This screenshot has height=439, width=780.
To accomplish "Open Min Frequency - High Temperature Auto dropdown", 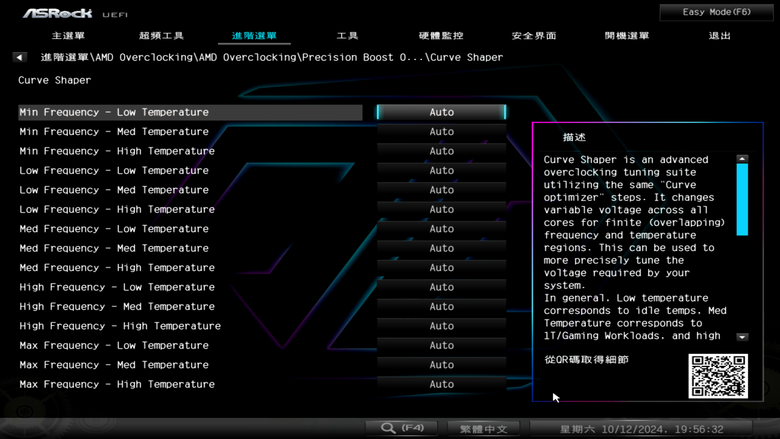I will [x=442, y=151].
